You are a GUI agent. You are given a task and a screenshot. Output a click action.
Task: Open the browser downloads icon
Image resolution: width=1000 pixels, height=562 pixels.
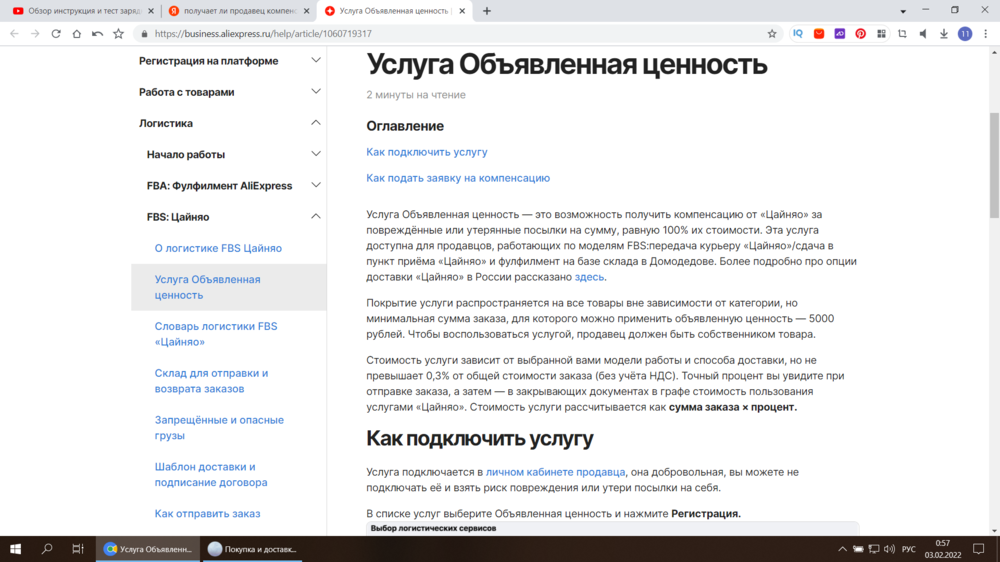point(944,33)
